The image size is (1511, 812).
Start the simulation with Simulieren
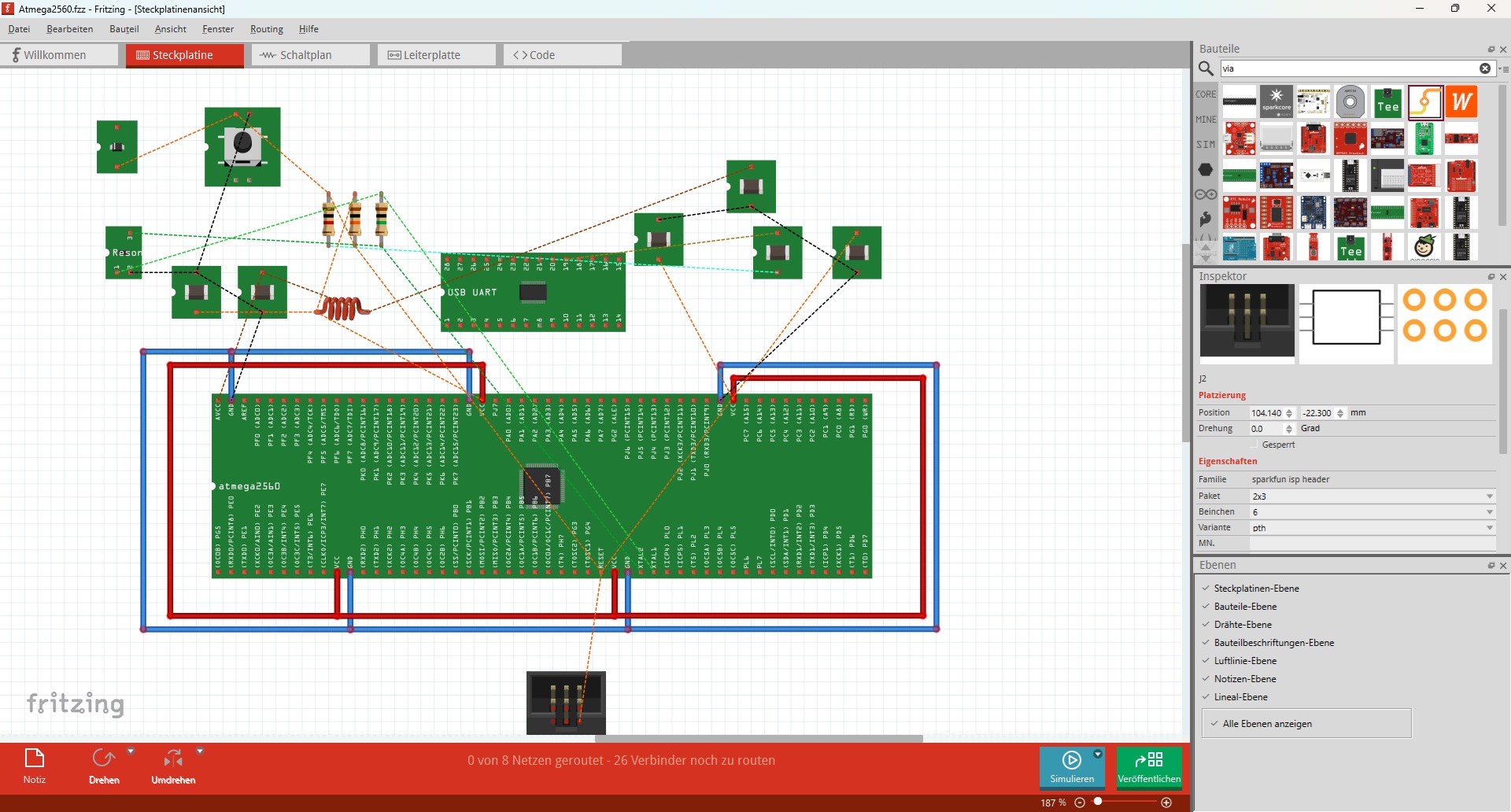(x=1071, y=767)
